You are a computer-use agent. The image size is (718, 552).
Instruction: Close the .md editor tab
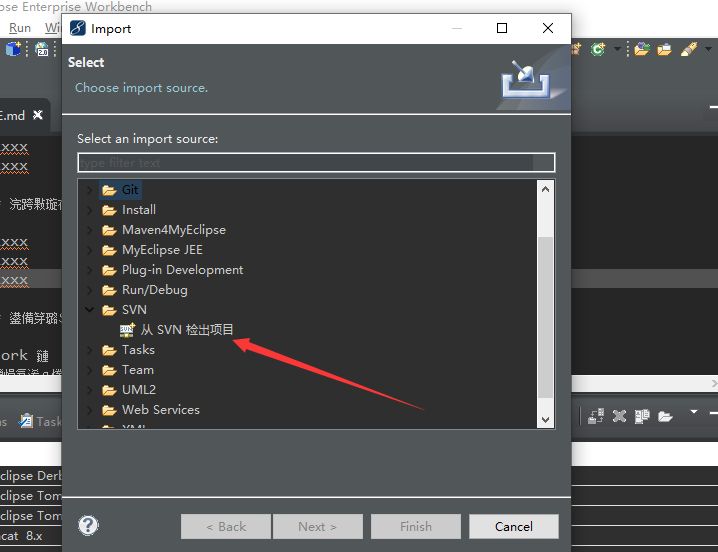(38, 115)
